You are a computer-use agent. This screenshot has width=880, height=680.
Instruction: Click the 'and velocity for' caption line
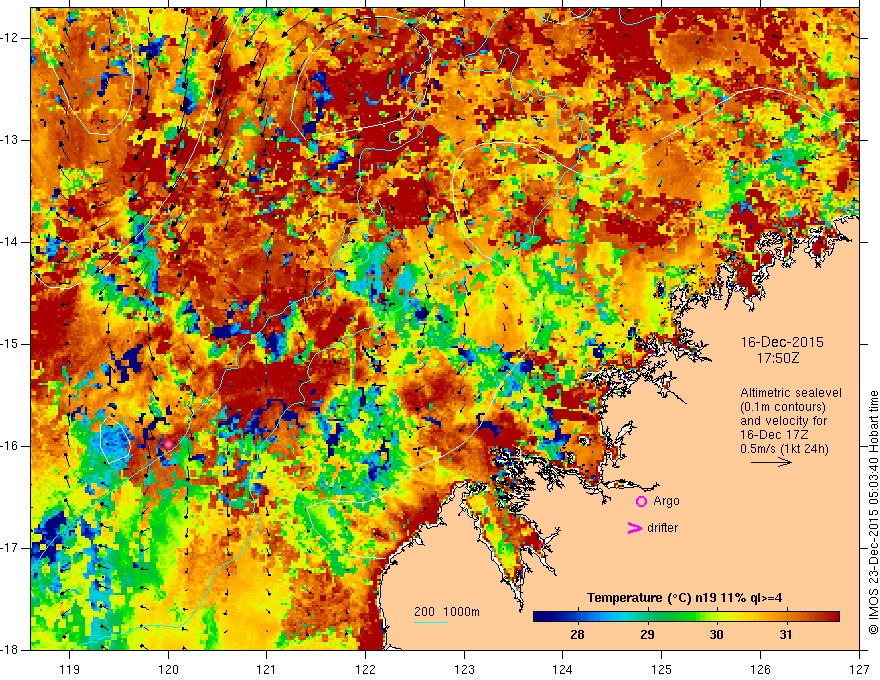click(x=783, y=421)
